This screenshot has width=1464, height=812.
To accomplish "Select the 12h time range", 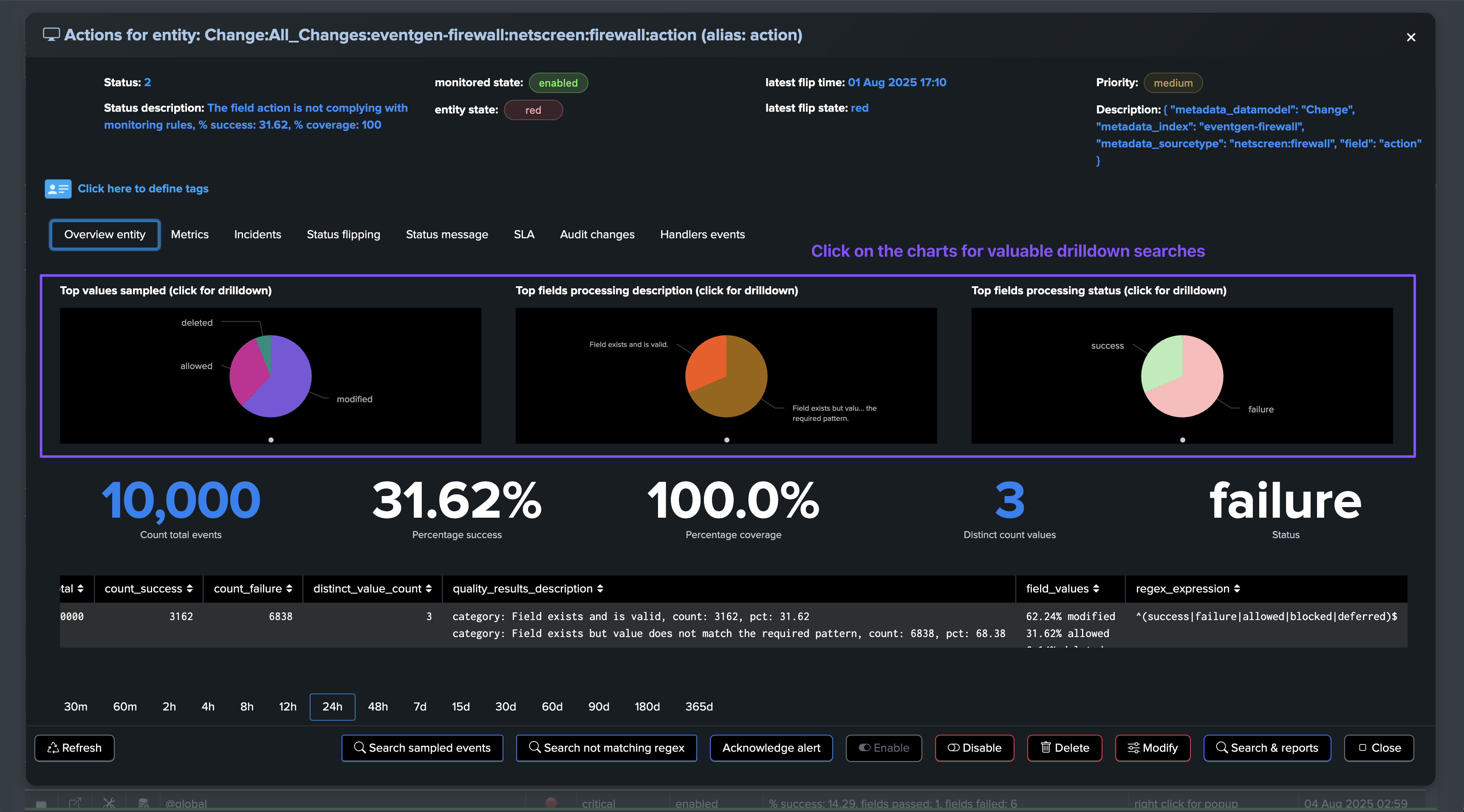I will (x=288, y=706).
